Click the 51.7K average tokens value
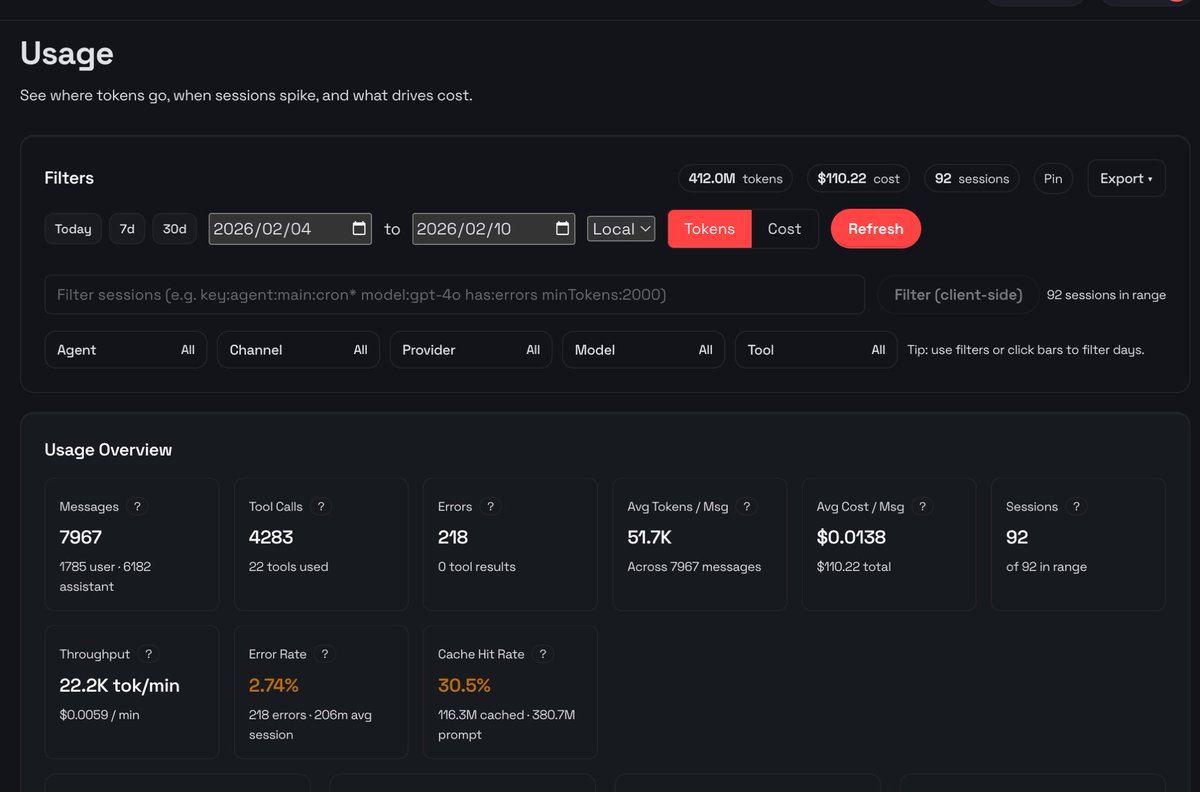1200x792 pixels. pyautogui.click(x=650, y=537)
